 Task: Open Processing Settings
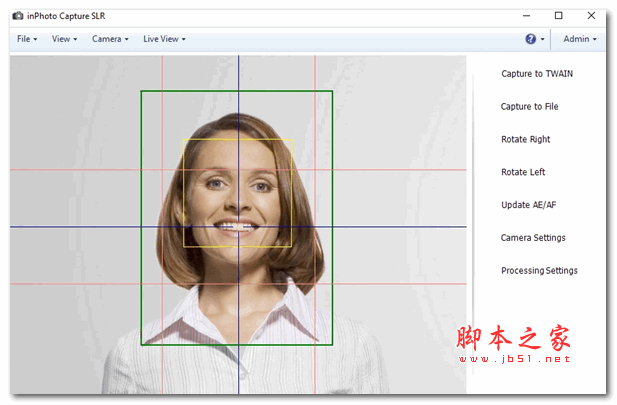[539, 271]
